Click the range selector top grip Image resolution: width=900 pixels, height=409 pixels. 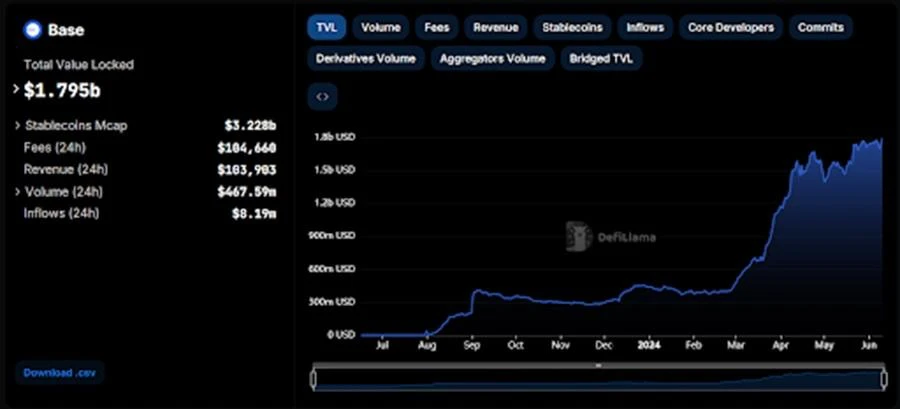tap(598, 365)
